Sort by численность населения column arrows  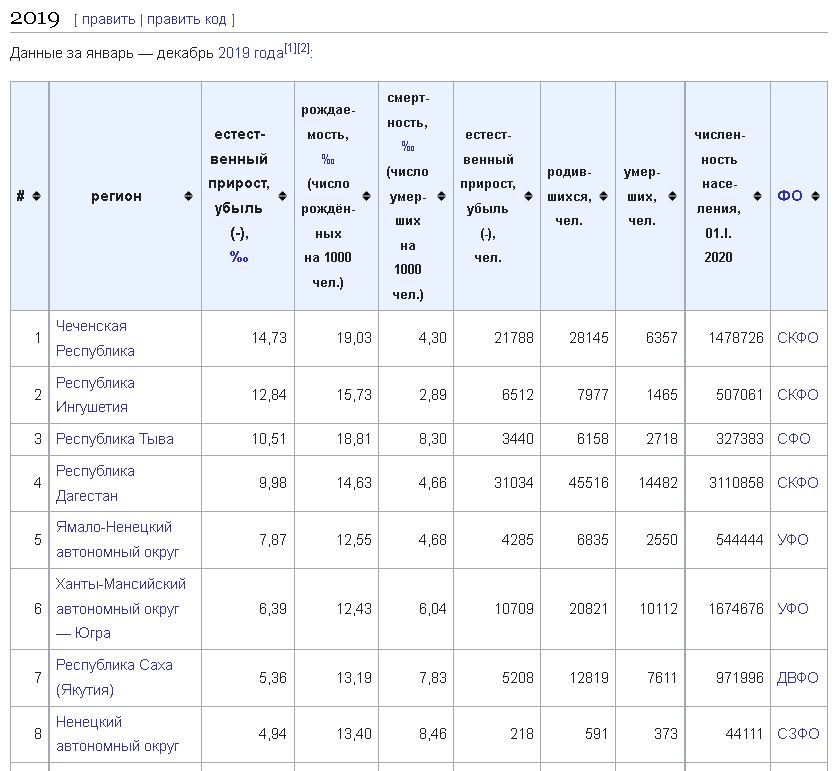[757, 196]
